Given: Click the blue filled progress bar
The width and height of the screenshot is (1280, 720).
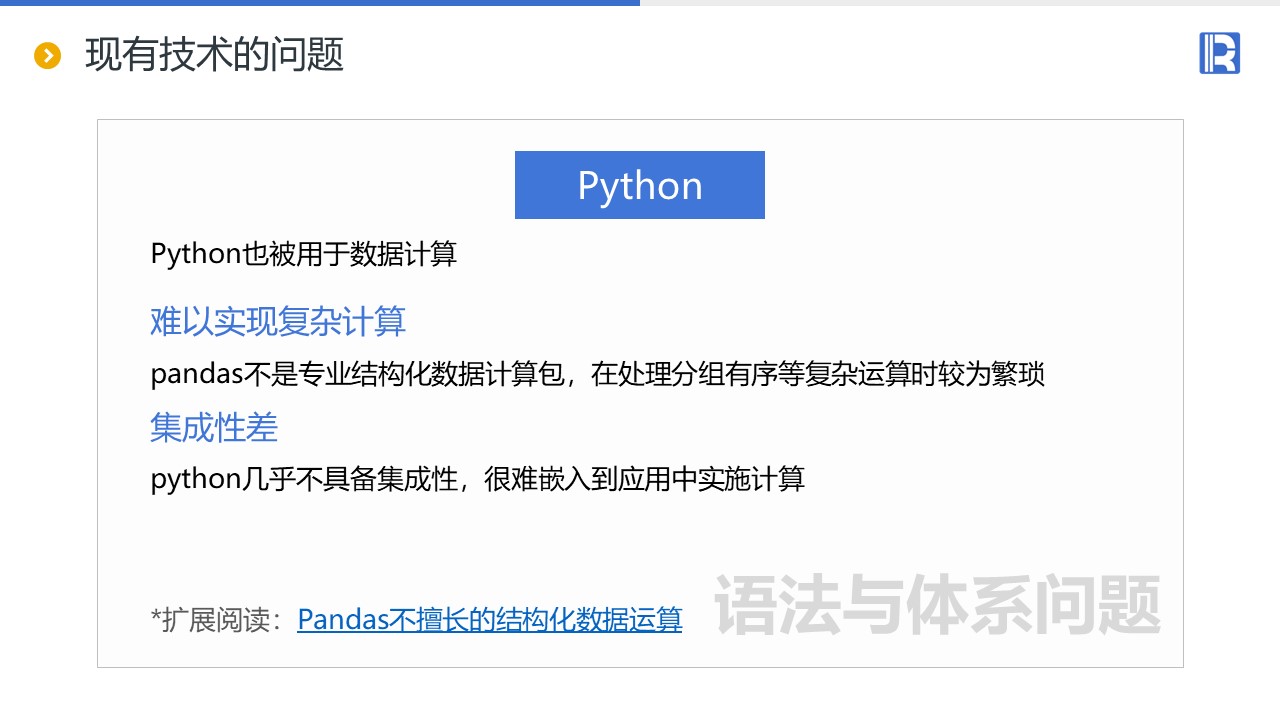Looking at the screenshot, I should (x=320, y=3).
